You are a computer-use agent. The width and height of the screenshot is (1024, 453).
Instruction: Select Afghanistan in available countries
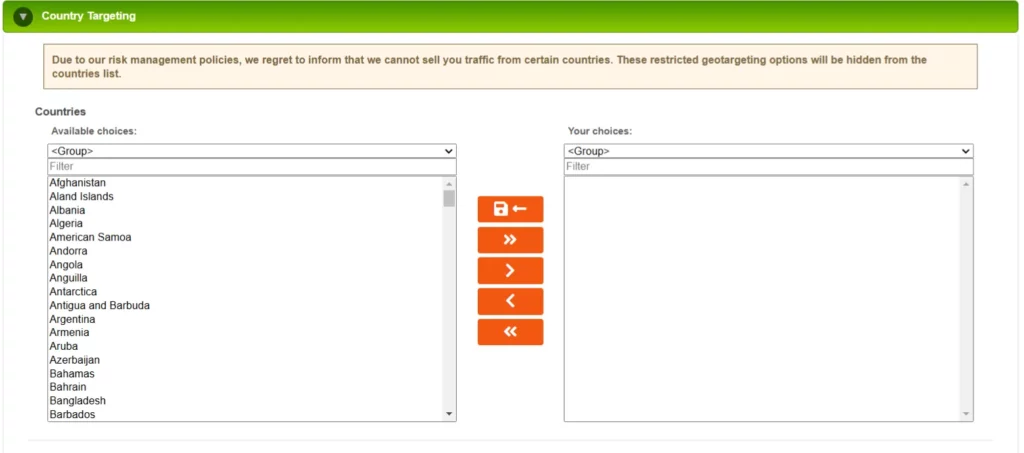[78, 183]
